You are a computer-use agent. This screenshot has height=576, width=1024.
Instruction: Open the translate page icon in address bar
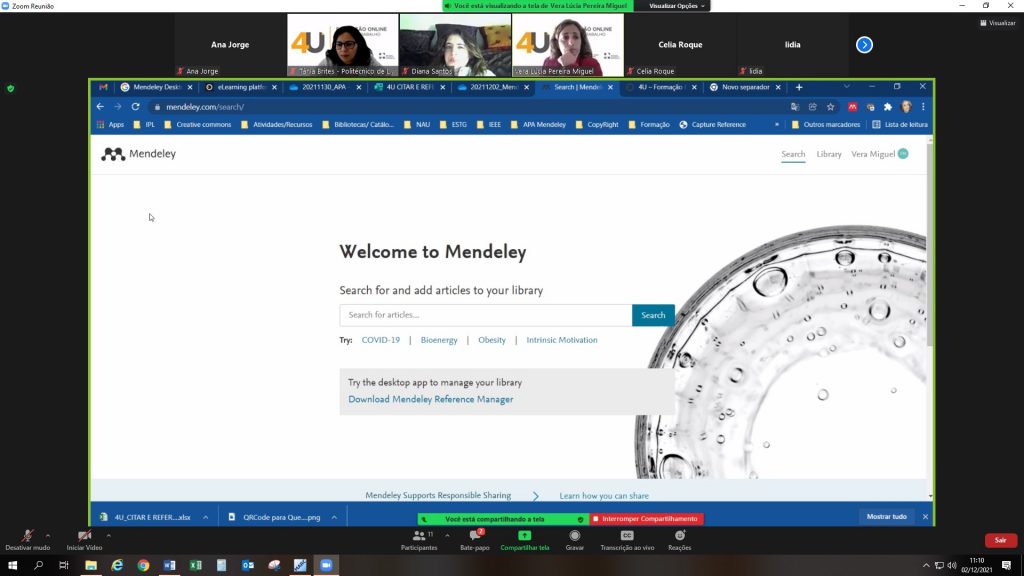(x=795, y=106)
